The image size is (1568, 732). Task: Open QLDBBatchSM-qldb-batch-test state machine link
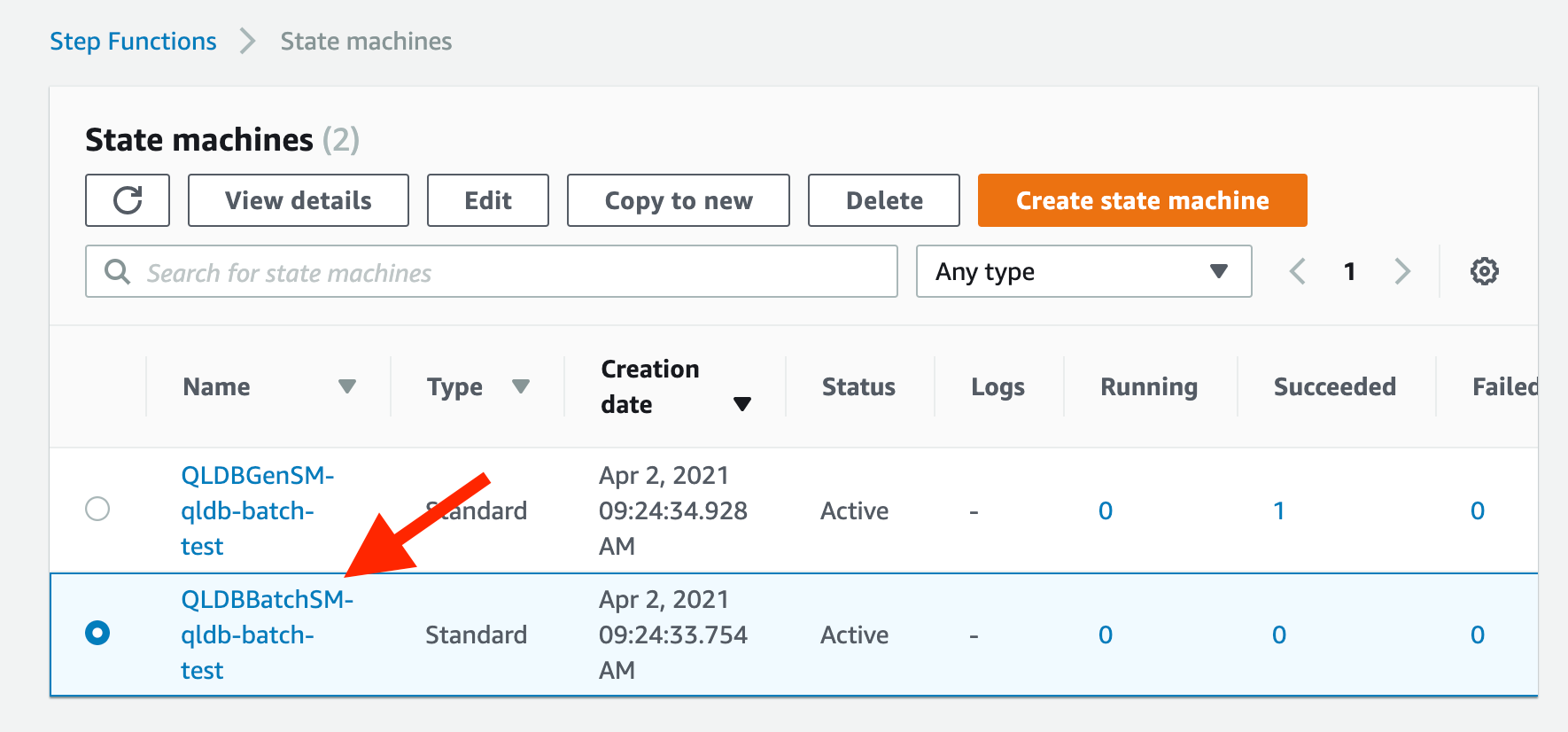click(x=267, y=635)
